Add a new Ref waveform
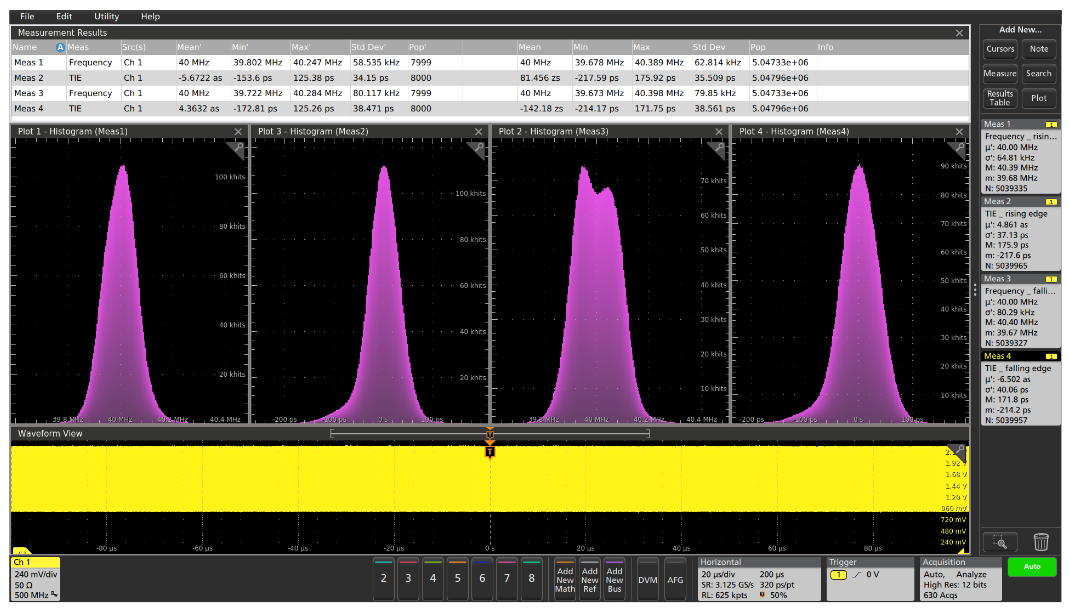Viewport: 1069px width, 616px height. point(590,578)
